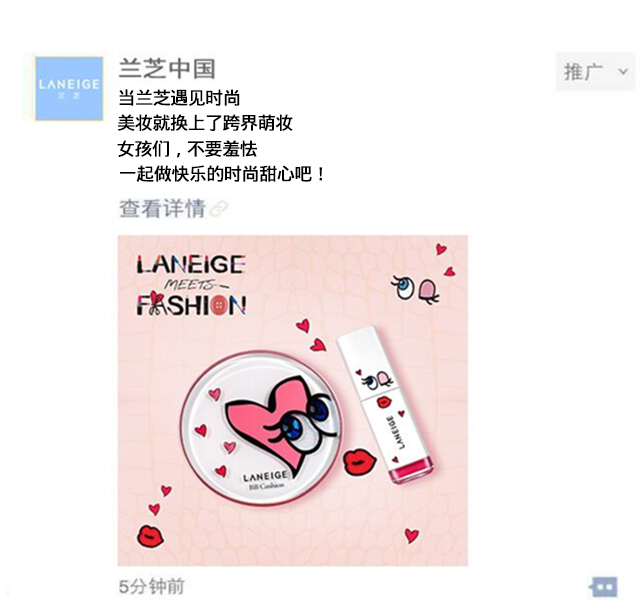Select the text line 美妆就换上了跨界萌妆
The width and height of the screenshot is (644, 600).
(x=205, y=123)
